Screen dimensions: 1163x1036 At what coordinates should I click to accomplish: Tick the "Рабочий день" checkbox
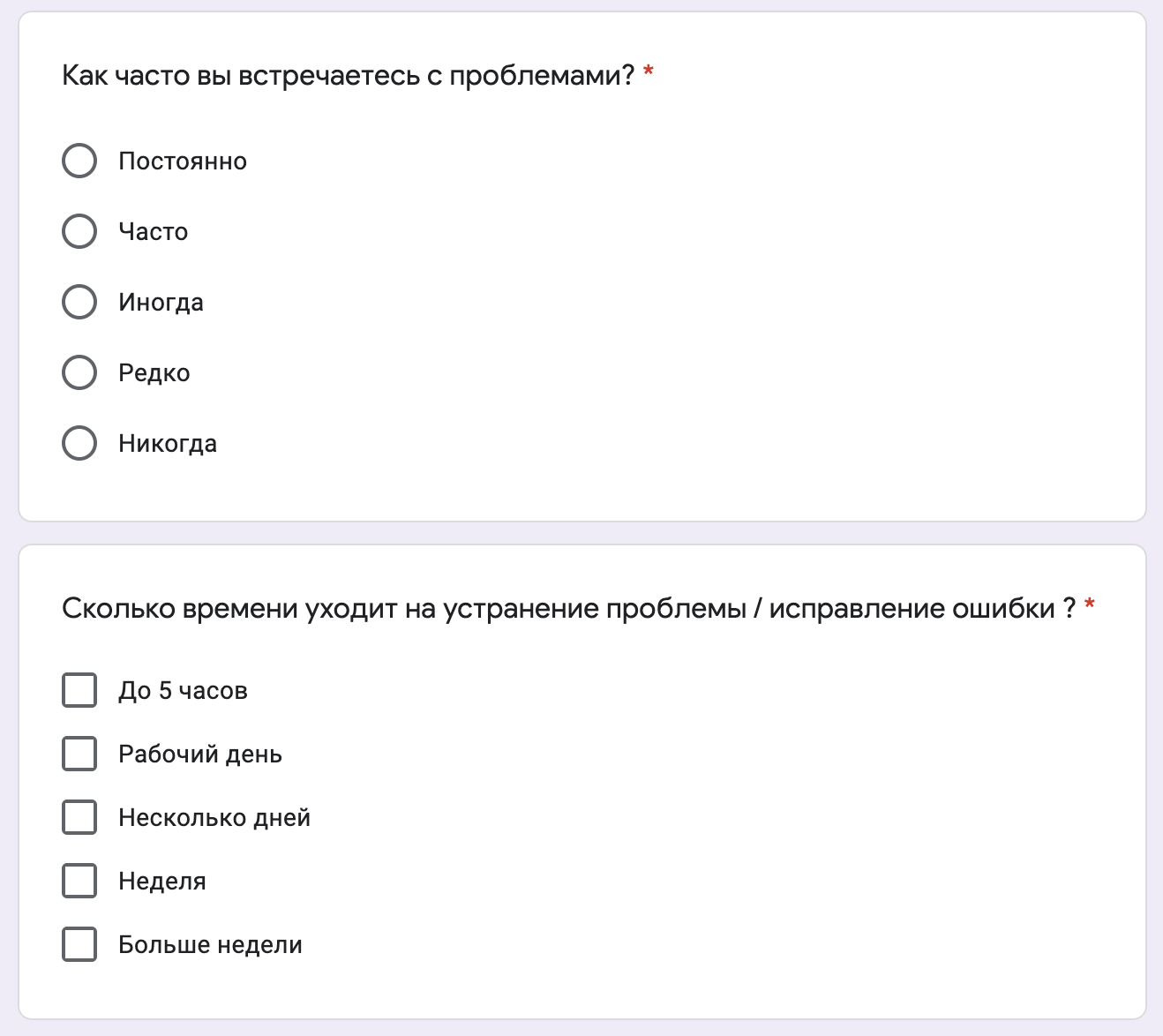tap(79, 754)
